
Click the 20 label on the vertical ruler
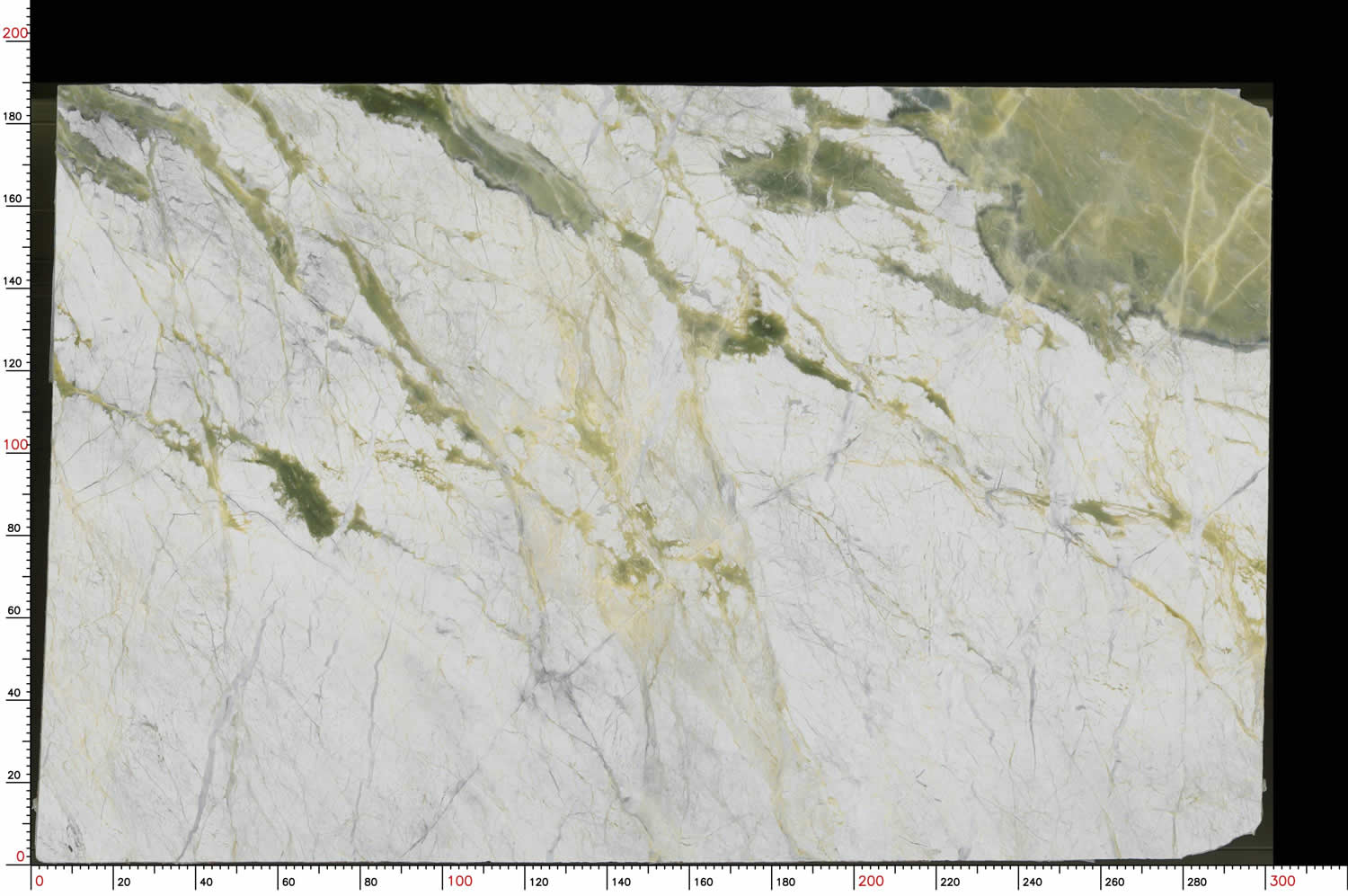(13, 775)
